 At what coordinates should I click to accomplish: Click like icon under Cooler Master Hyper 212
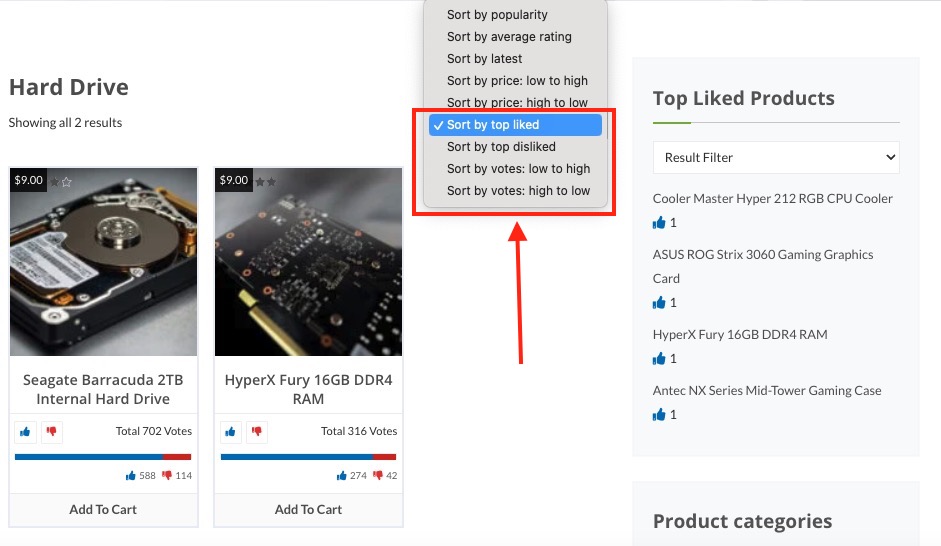[x=659, y=223]
